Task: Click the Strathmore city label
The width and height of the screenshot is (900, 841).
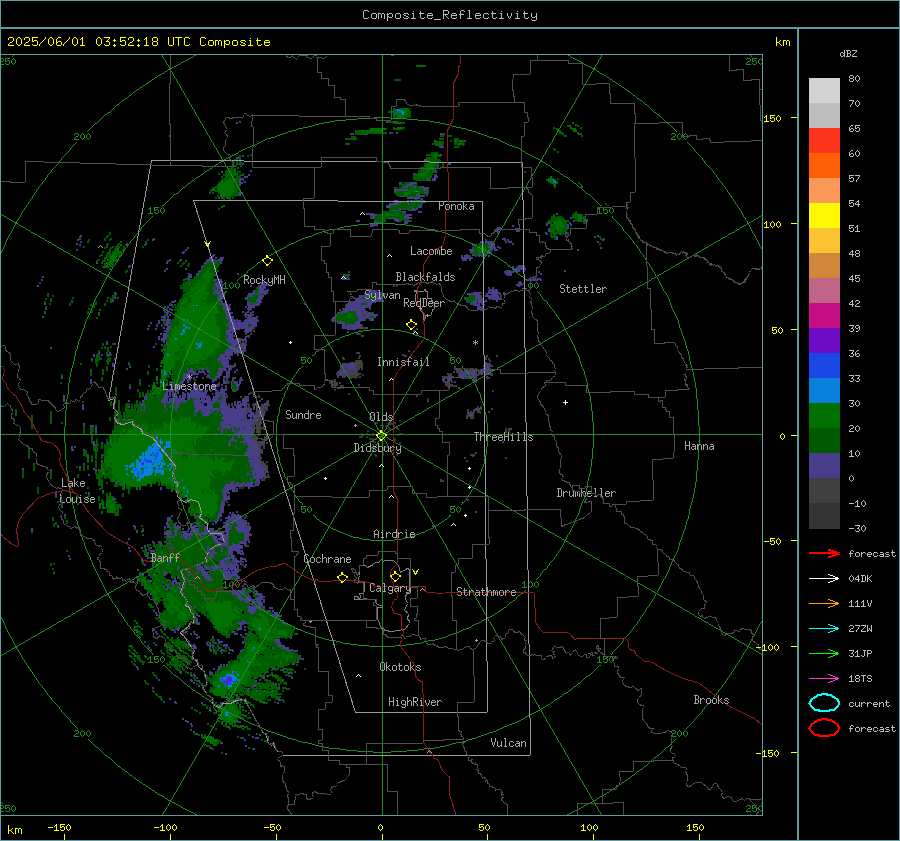Action: click(486, 592)
